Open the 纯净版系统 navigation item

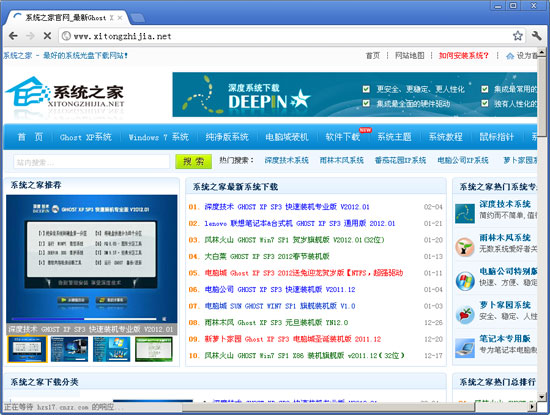point(227,137)
